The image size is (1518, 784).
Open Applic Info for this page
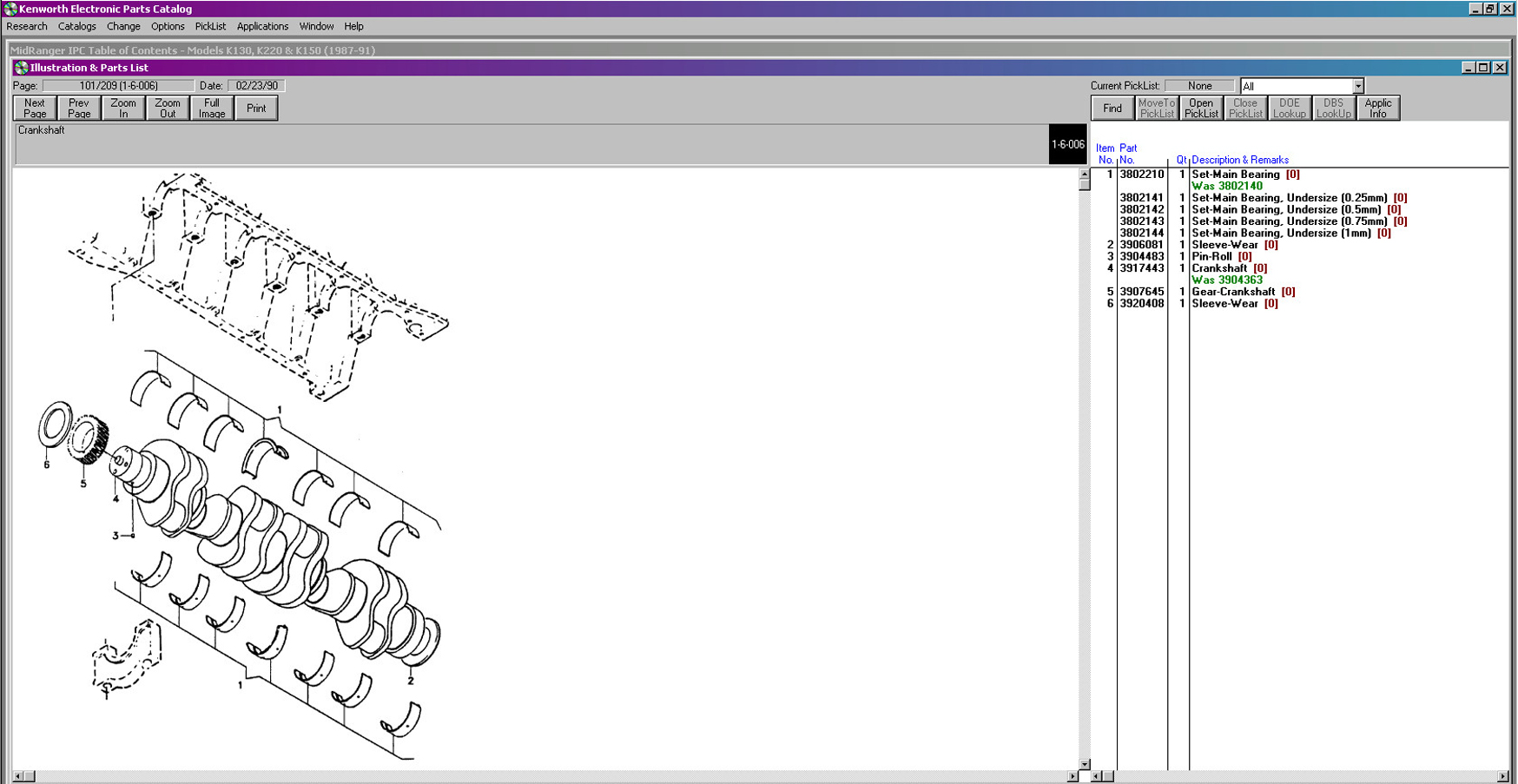click(1377, 109)
